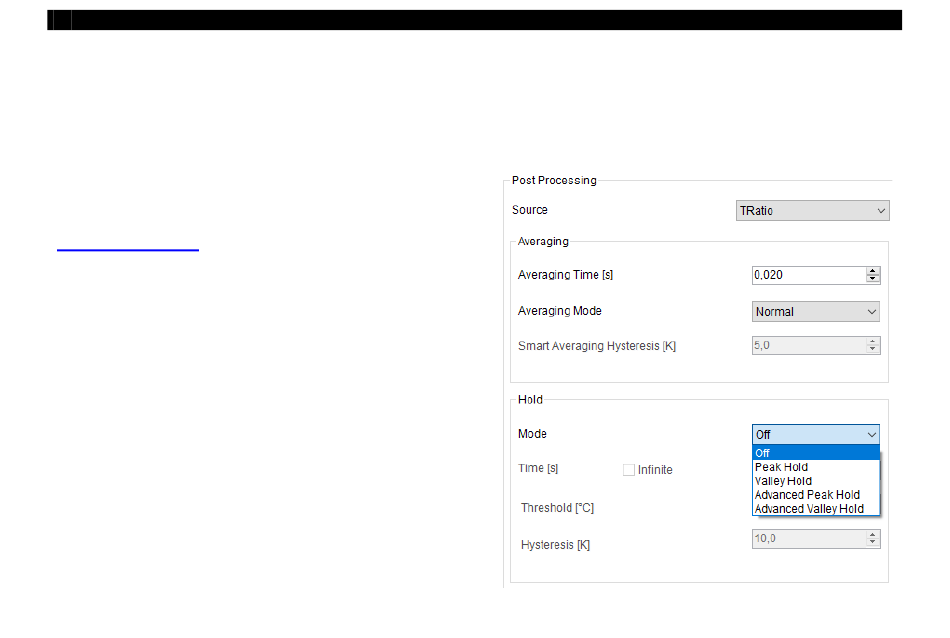Increase Averaging Time with up arrow
Image resolution: width=950 pixels, height=638 pixels.
pyautogui.click(x=872, y=271)
